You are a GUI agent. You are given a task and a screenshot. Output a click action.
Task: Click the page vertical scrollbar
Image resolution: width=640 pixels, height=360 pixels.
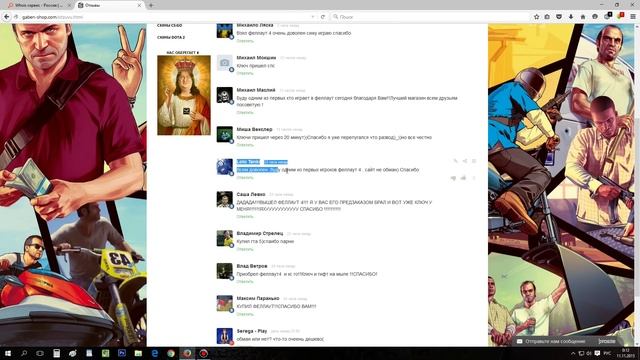[x=637, y=185]
